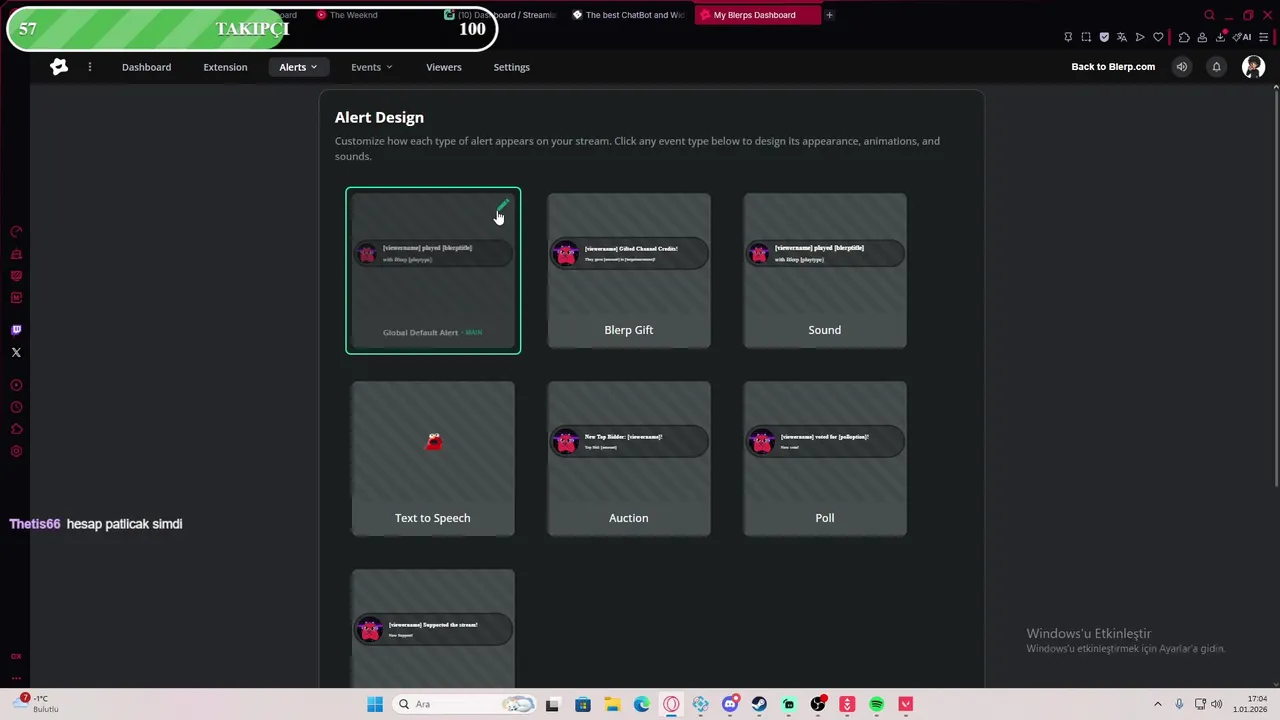This screenshot has width=1280, height=720.
Task: Switch to the Dashboard / Streamlabs browser tab
Action: tap(500, 15)
